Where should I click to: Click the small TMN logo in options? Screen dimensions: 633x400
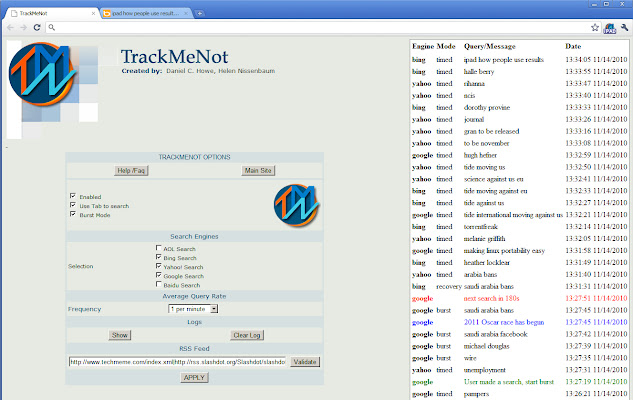297,205
